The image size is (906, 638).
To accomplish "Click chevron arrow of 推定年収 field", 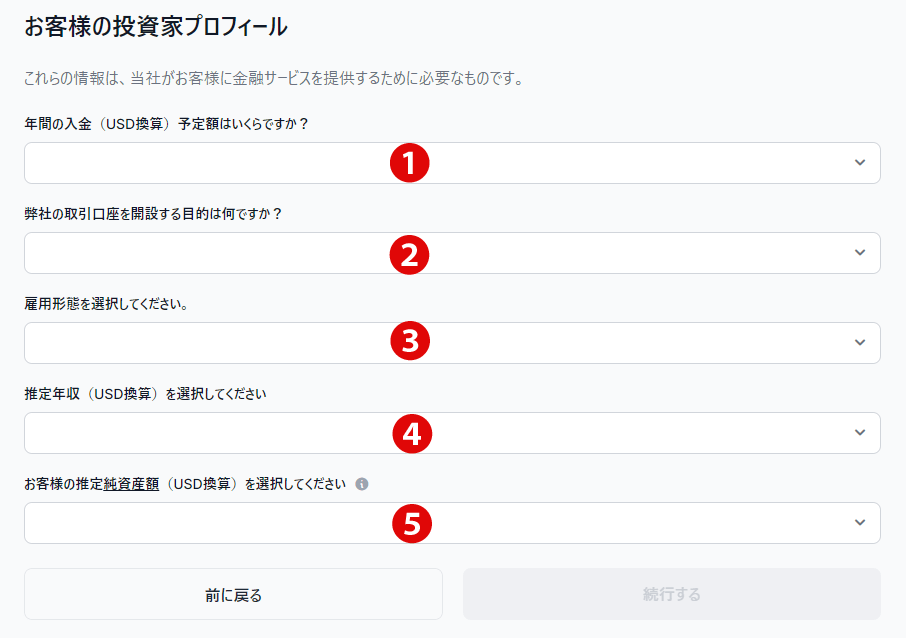I will [x=860, y=433].
